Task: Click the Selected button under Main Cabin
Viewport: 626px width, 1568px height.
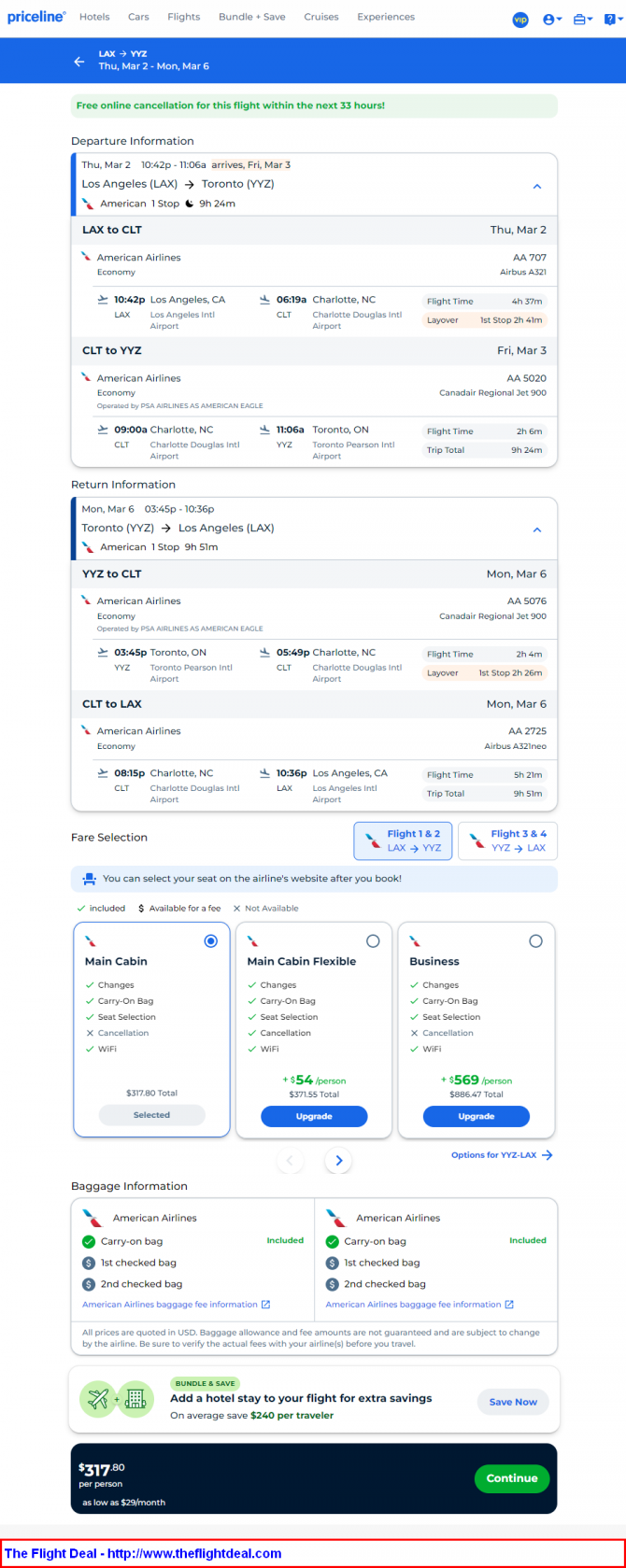Action: [x=151, y=1115]
